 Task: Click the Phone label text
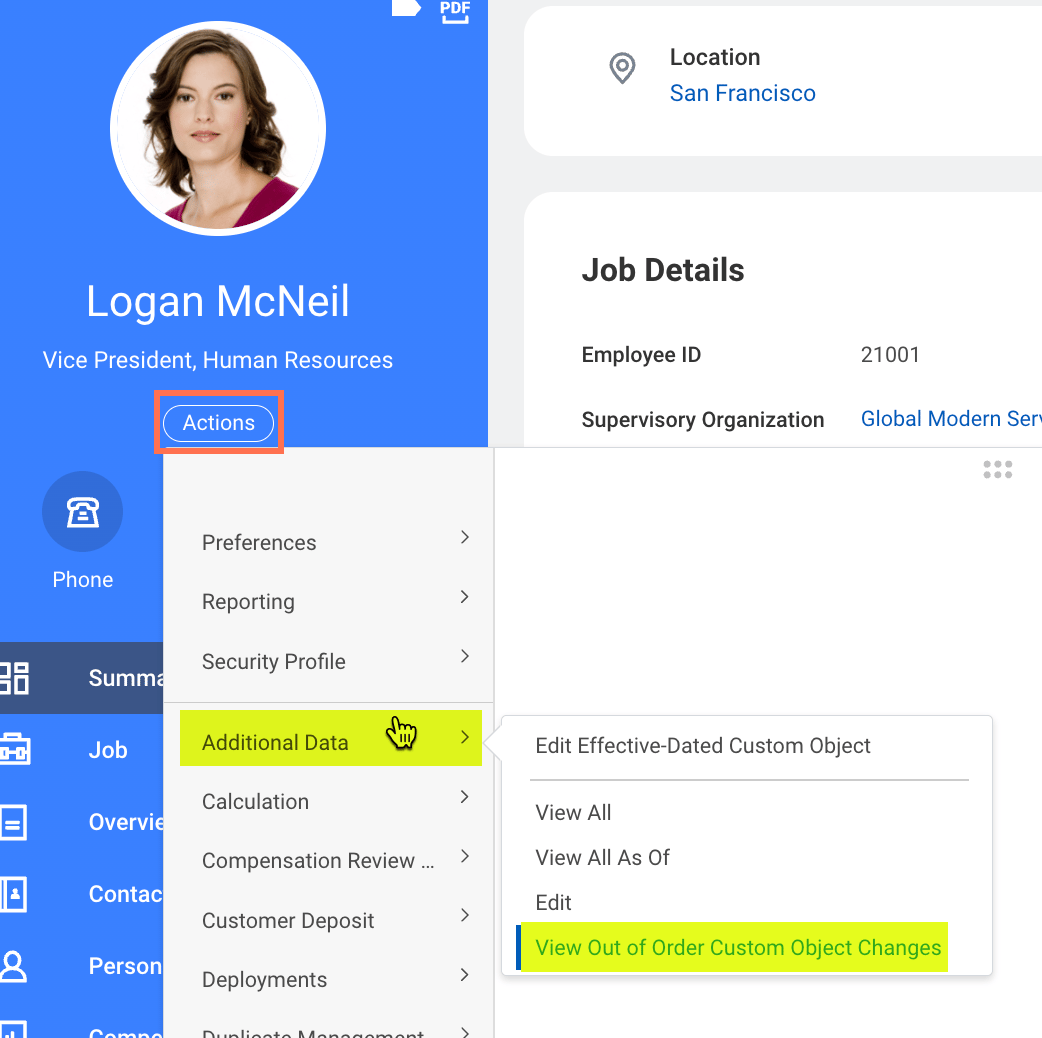tap(82, 579)
